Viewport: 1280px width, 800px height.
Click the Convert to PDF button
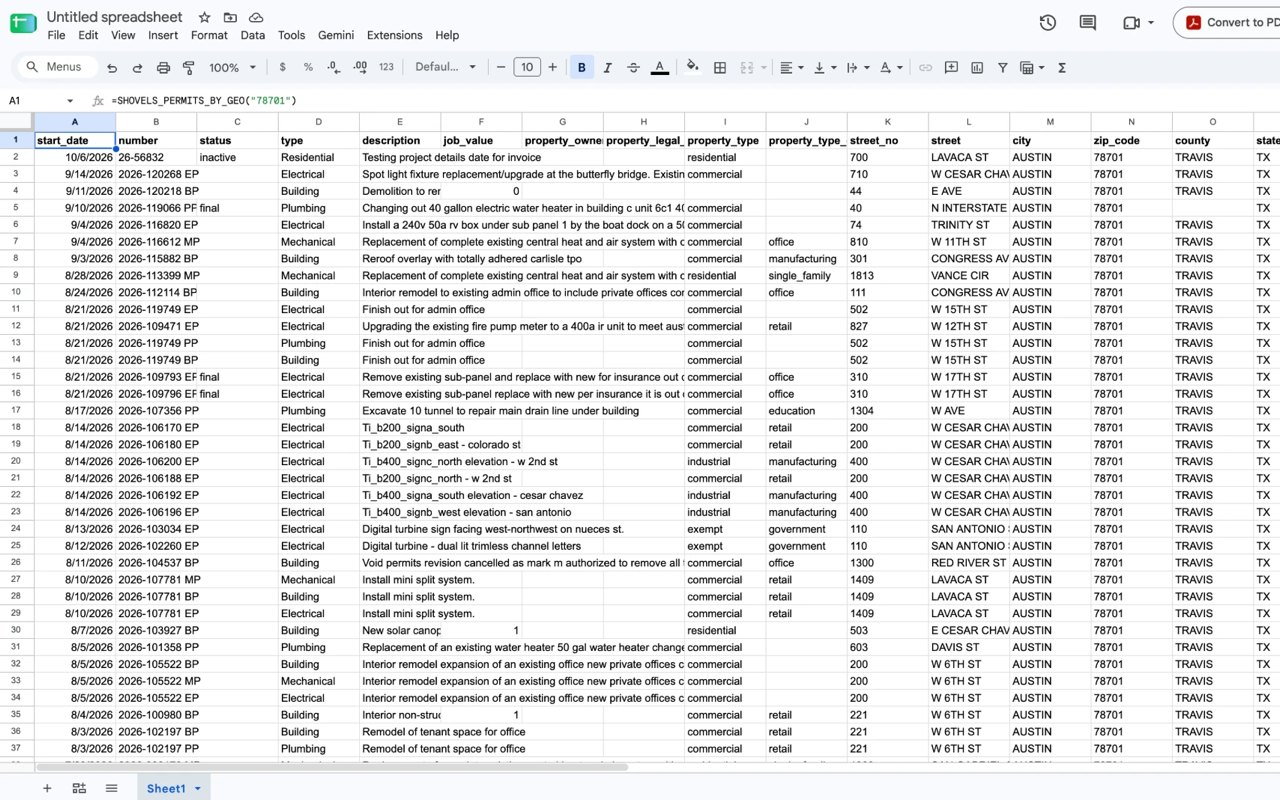(1228, 23)
